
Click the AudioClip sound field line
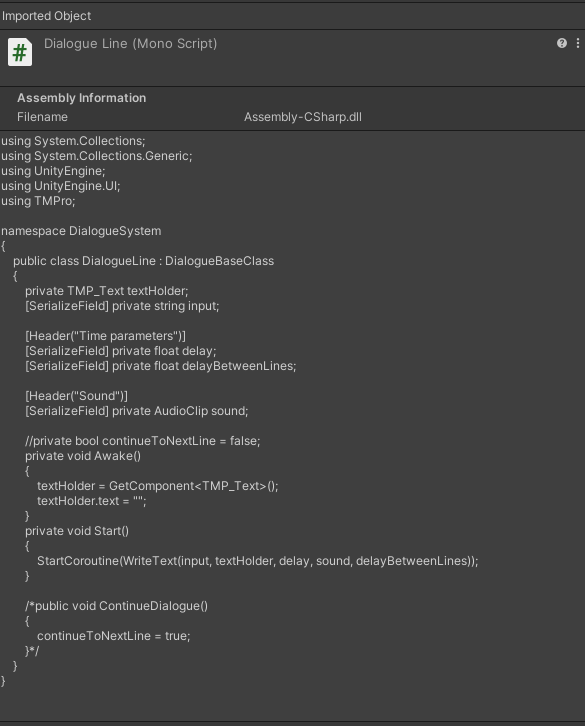click(x=137, y=411)
